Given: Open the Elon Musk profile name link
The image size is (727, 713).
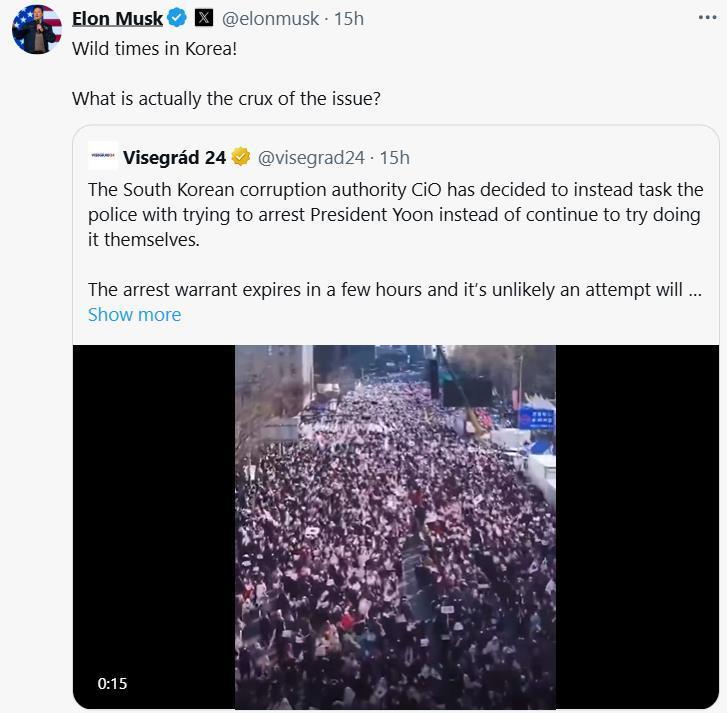Looking at the screenshot, I should click(117, 18).
